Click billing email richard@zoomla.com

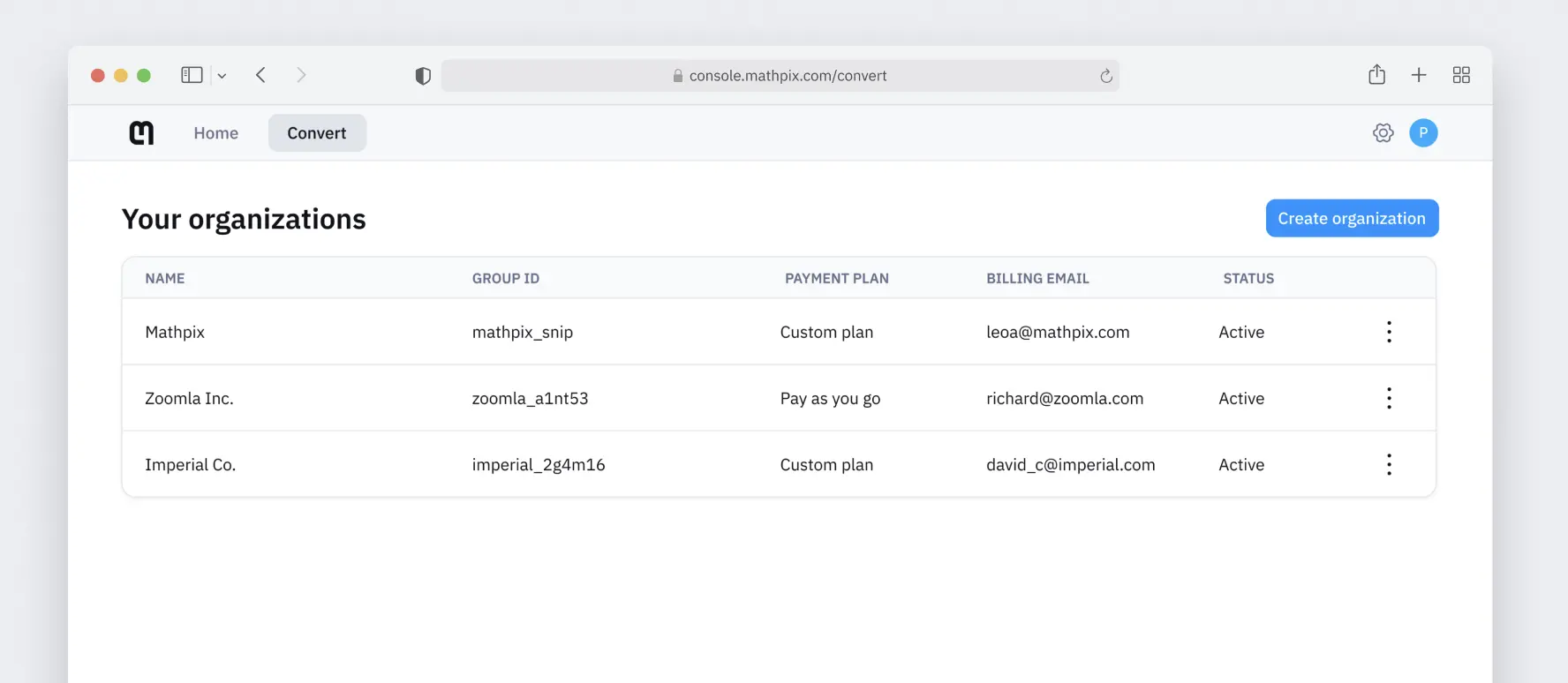1065,398
